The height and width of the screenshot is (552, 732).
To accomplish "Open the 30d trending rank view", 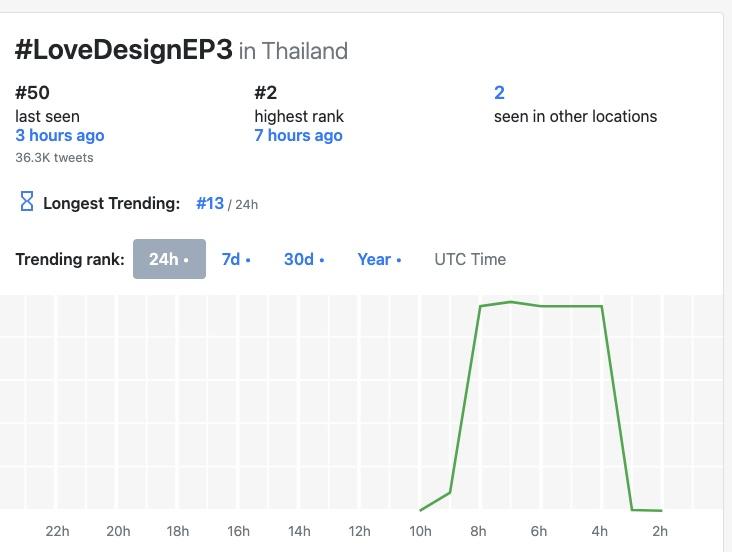I will pyautogui.click(x=304, y=259).
